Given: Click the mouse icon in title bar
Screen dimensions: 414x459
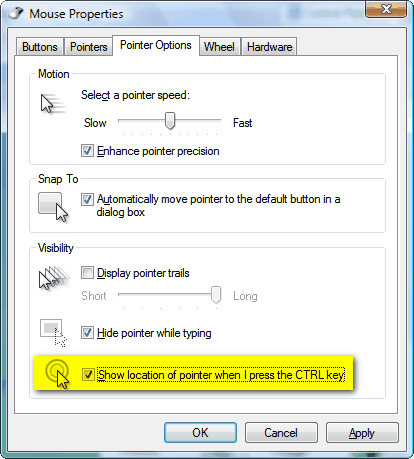Looking at the screenshot, I should (16, 13).
